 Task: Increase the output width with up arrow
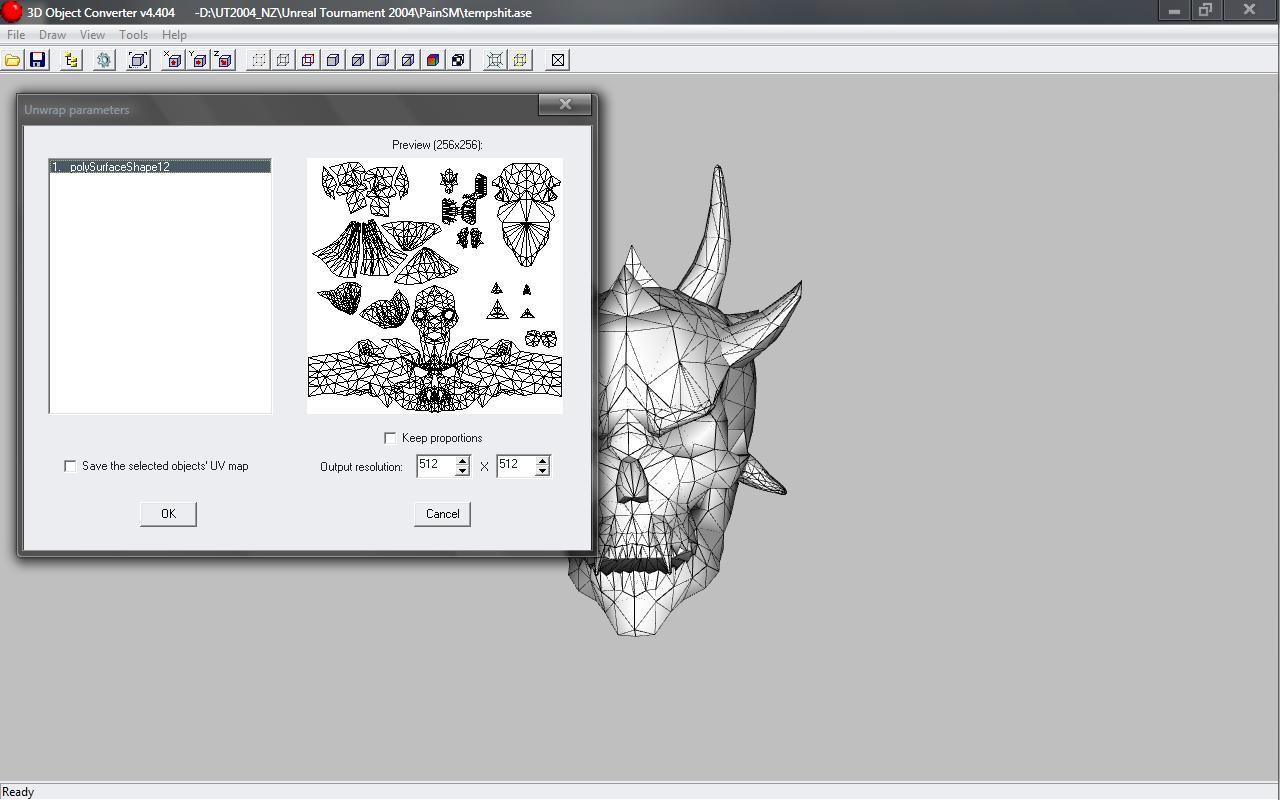(462, 461)
